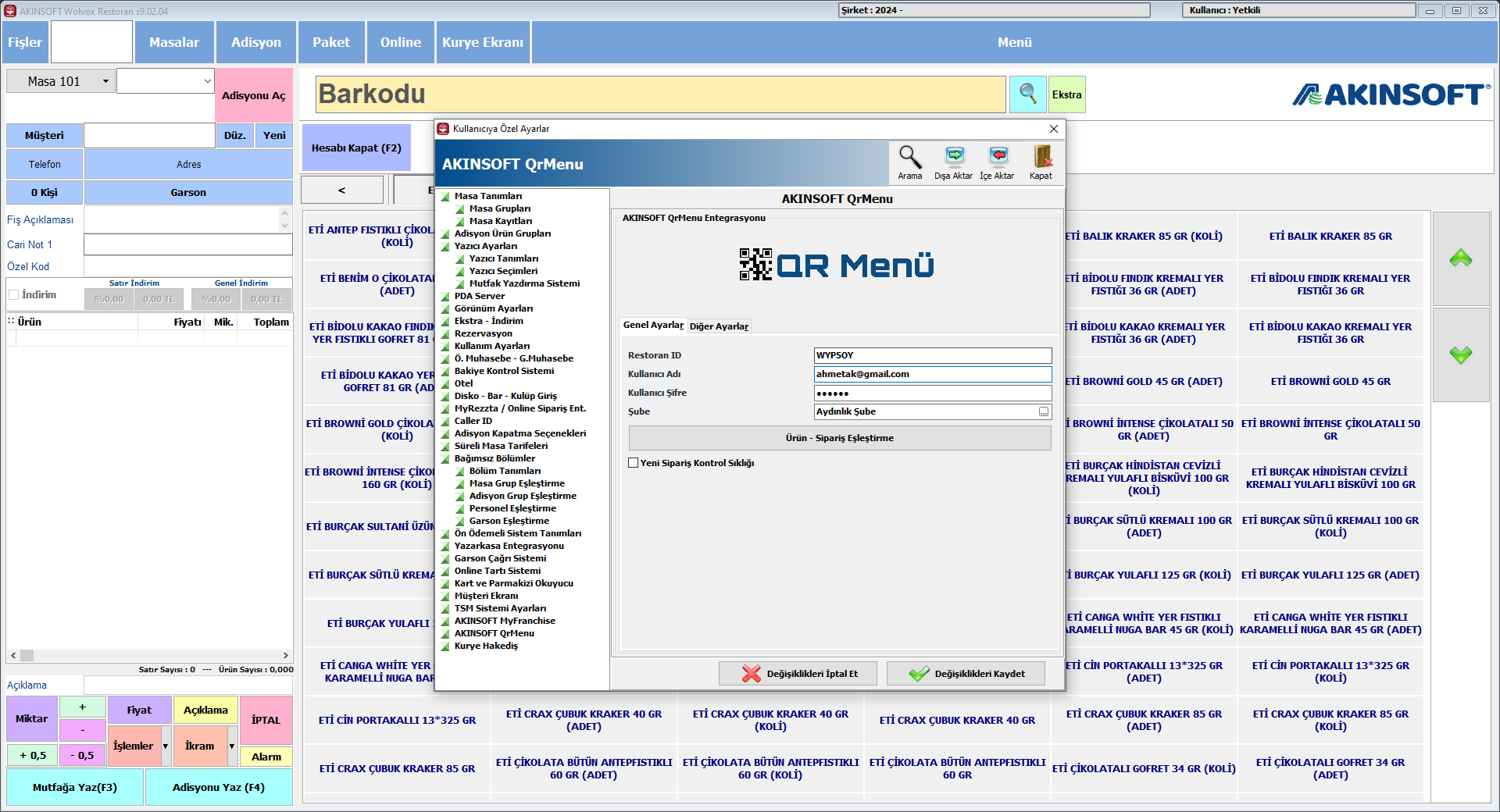Image resolution: width=1500 pixels, height=812 pixels.
Task: Open the Kurye Ekranı top tab
Action: pyautogui.click(x=483, y=42)
